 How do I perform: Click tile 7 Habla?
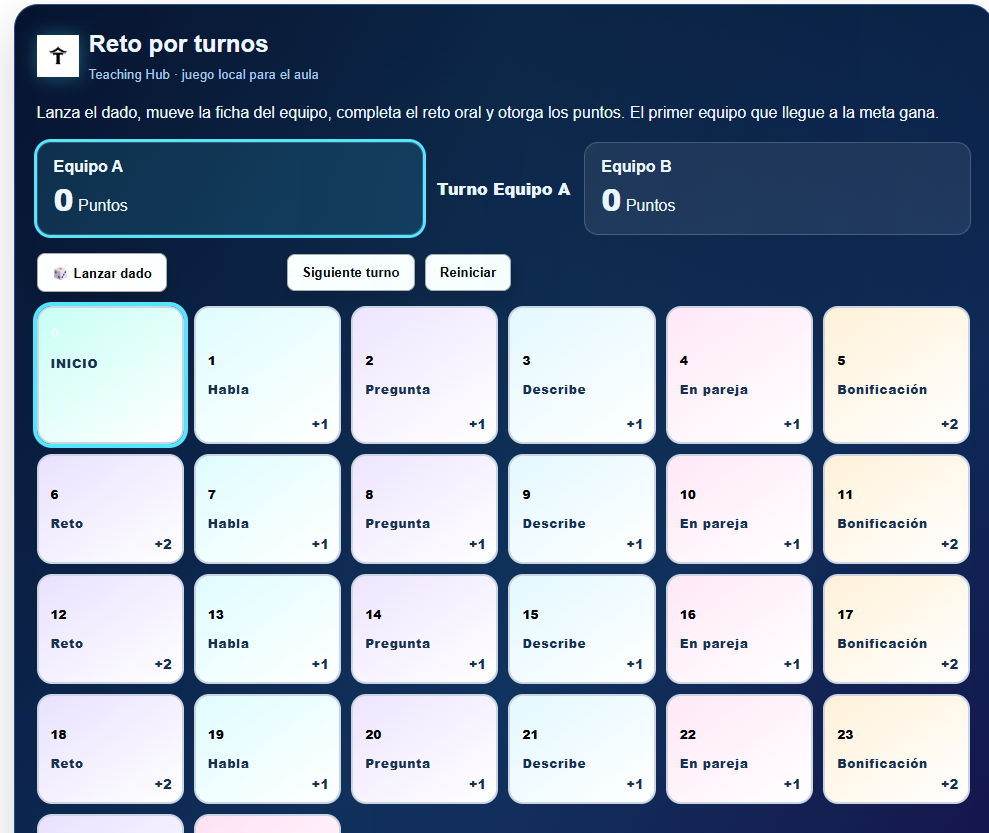[x=267, y=509]
